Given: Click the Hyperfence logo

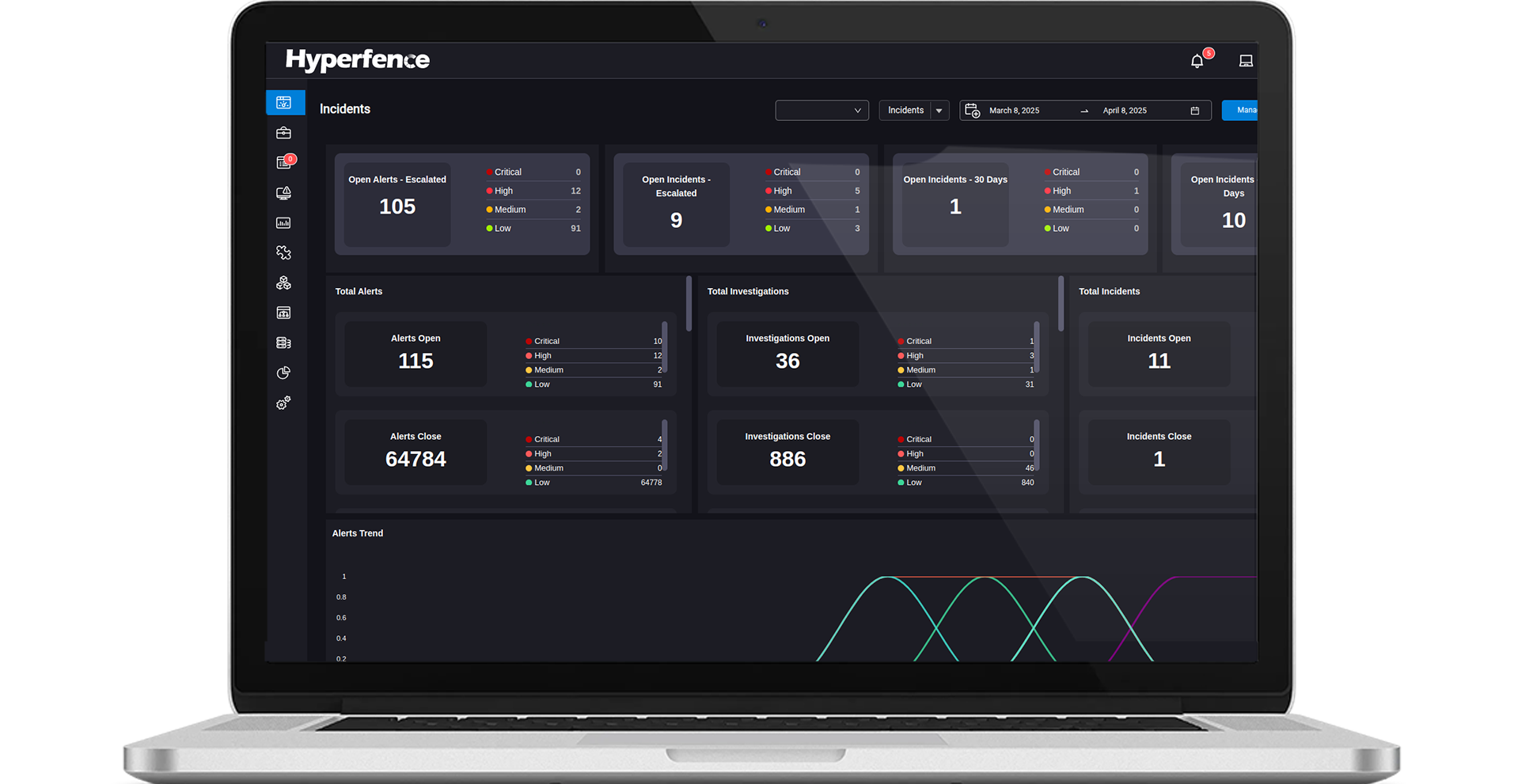Looking at the screenshot, I should [358, 60].
